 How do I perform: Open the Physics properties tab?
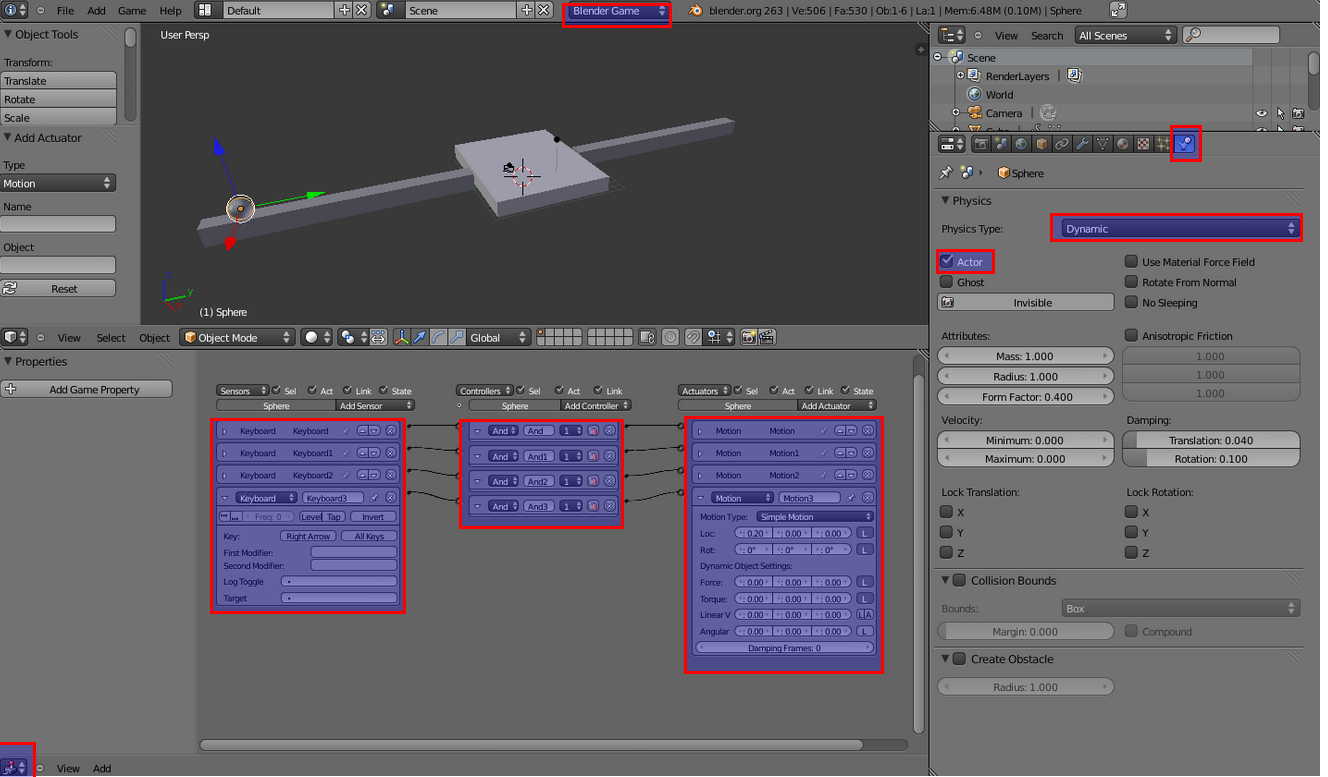coord(1185,144)
